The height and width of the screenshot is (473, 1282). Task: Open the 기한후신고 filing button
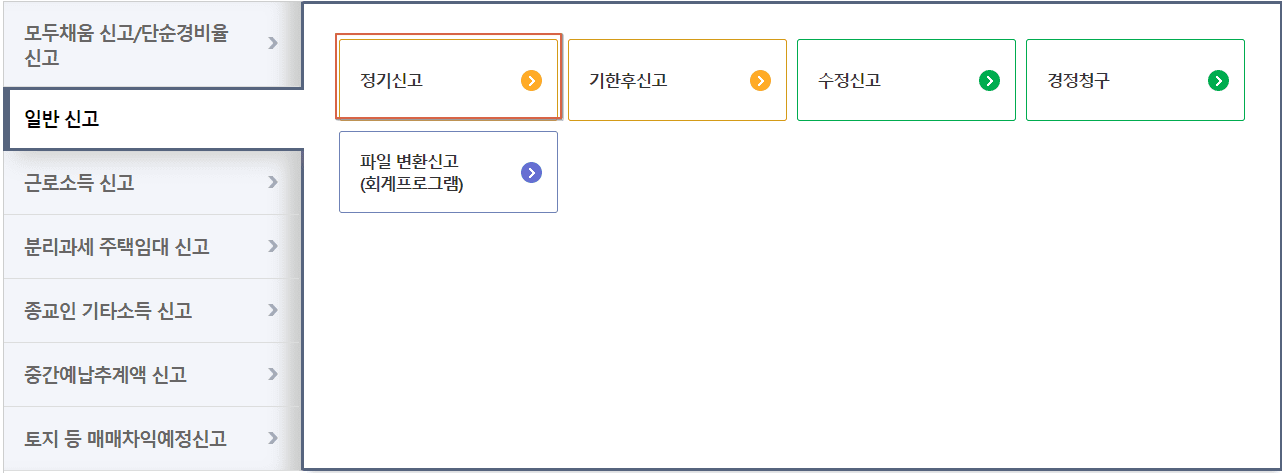coord(628,81)
